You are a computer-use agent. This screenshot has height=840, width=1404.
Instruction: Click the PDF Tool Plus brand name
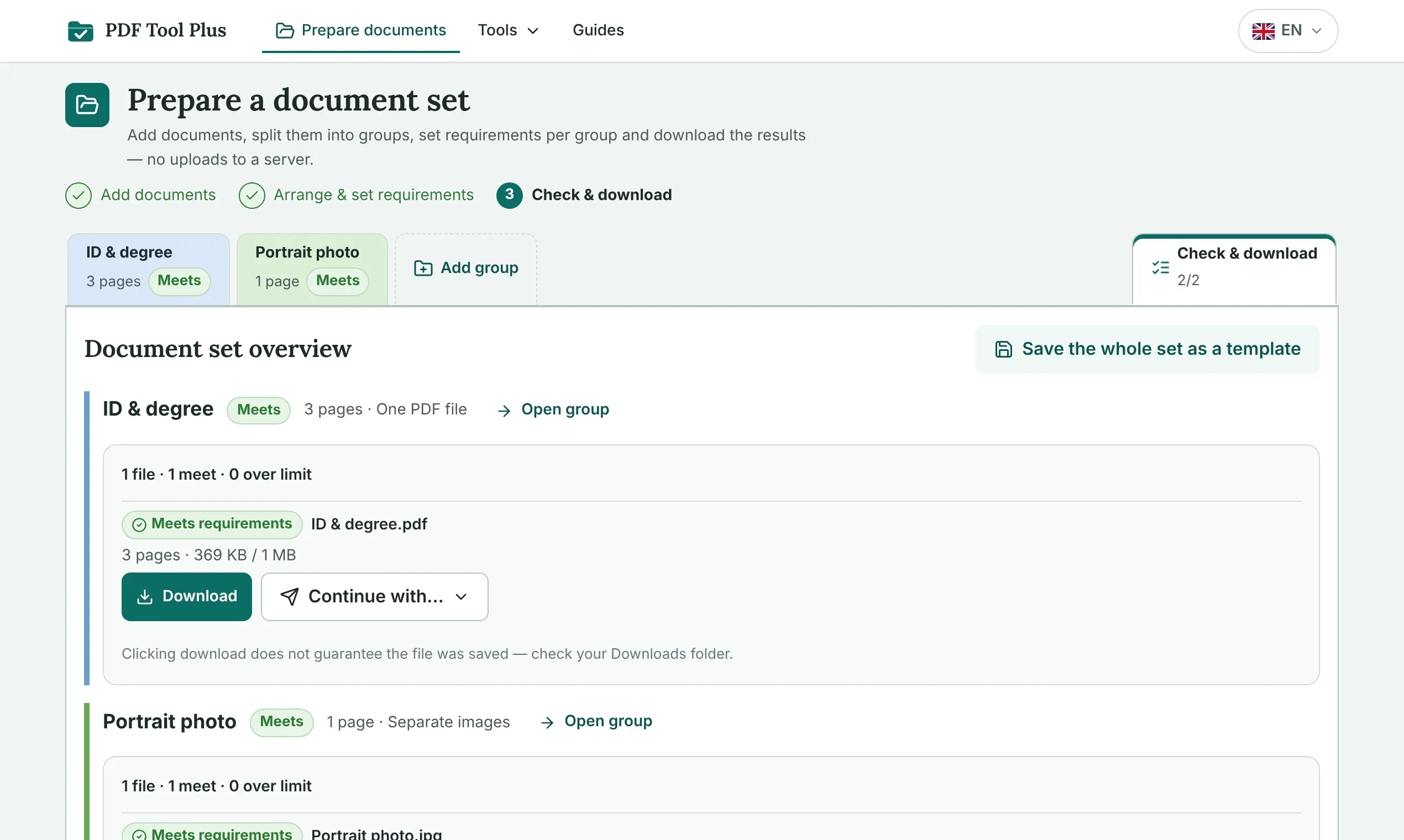pyautogui.click(x=165, y=30)
